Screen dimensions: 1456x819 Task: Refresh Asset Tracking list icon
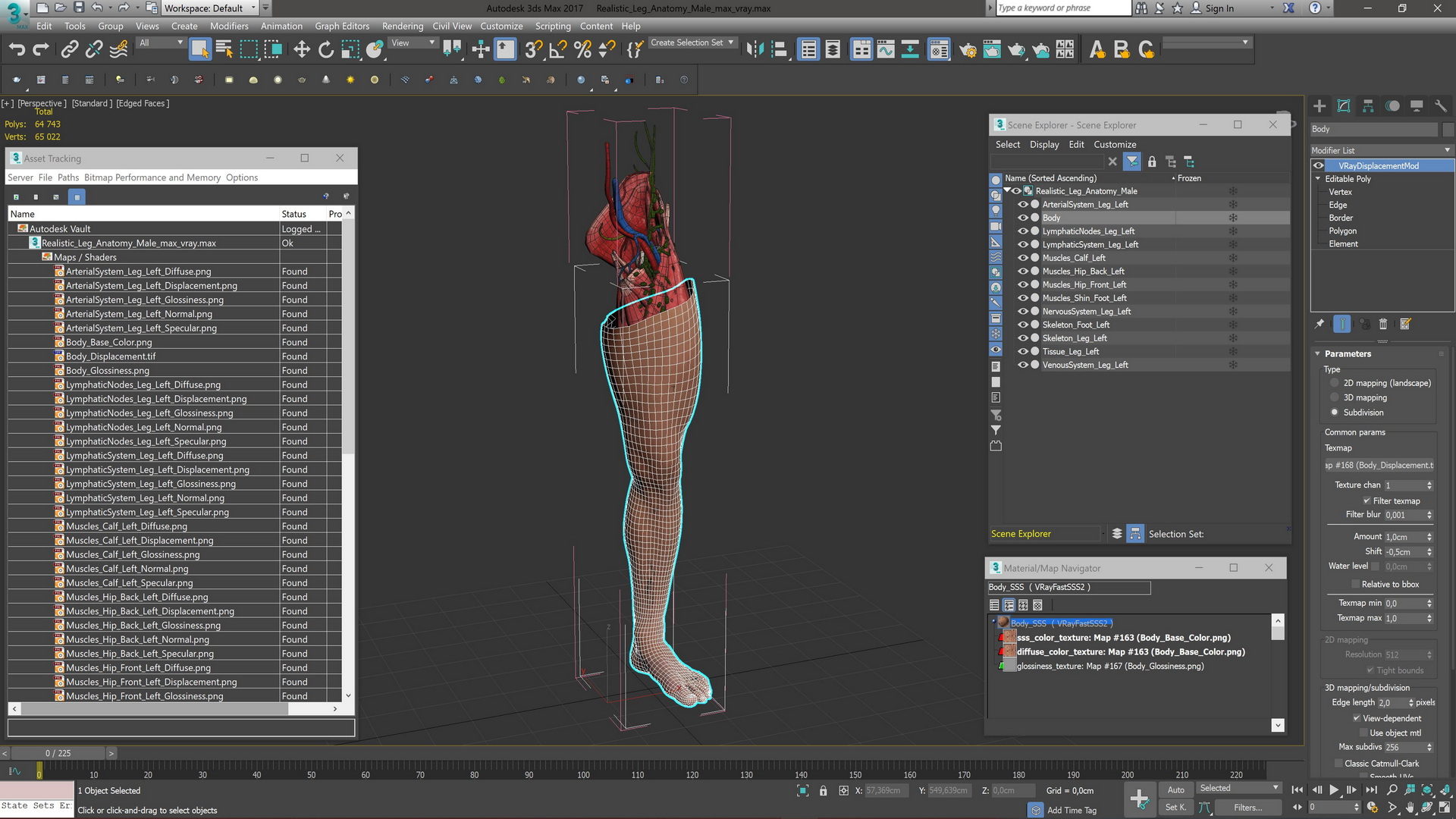click(16, 197)
